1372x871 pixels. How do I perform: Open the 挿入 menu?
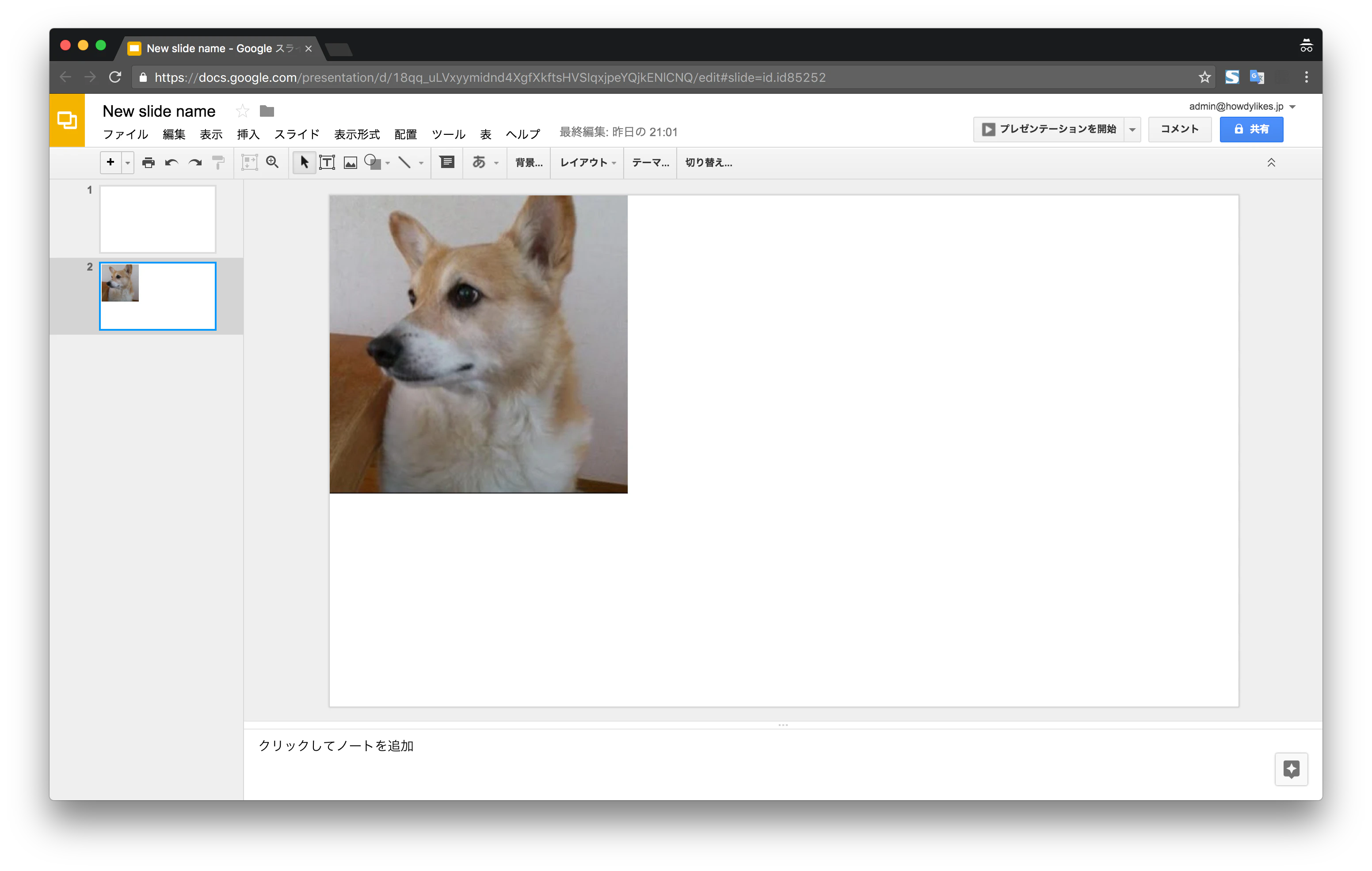tap(248, 134)
